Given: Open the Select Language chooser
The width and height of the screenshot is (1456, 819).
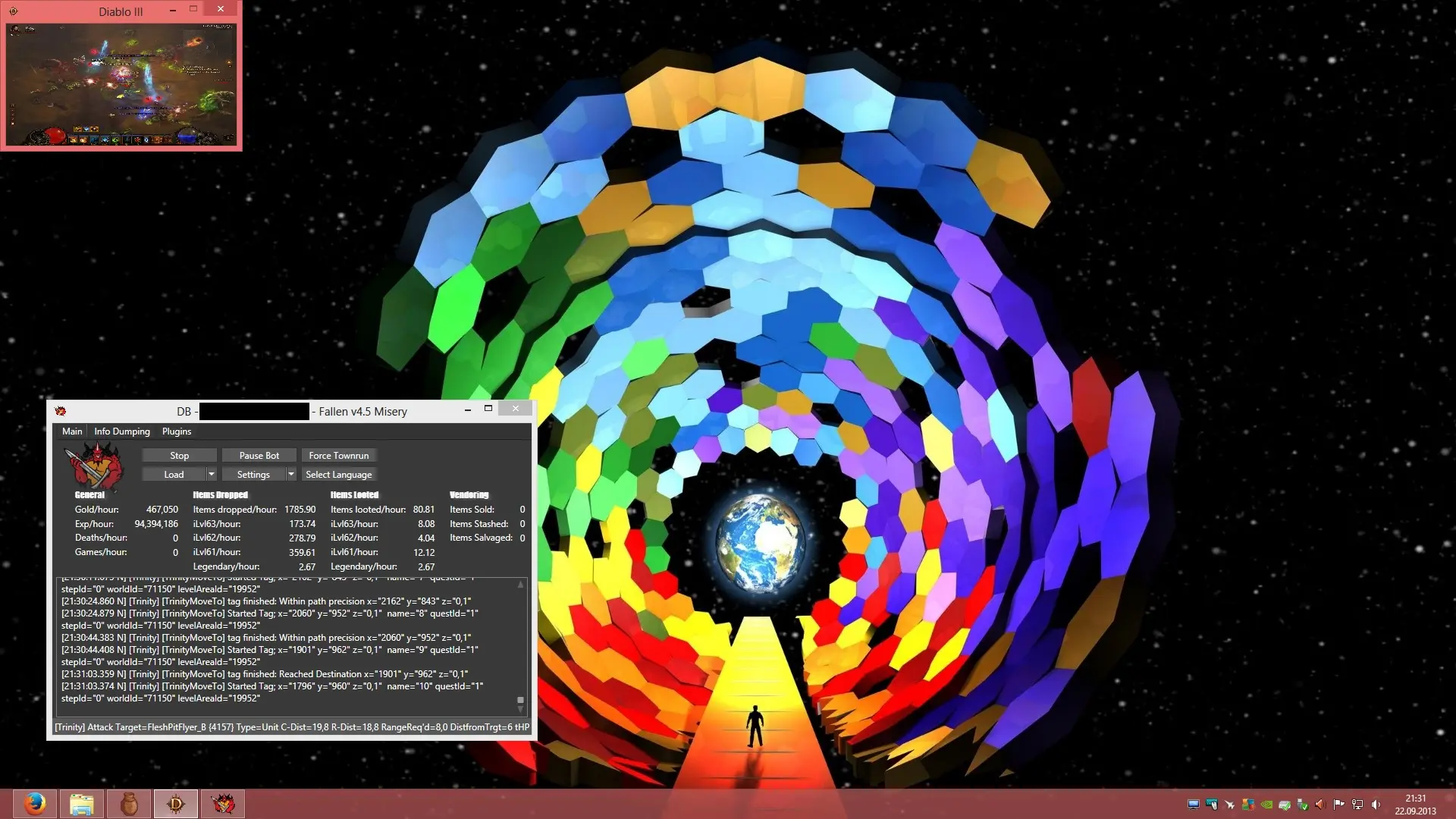Looking at the screenshot, I should [x=339, y=474].
